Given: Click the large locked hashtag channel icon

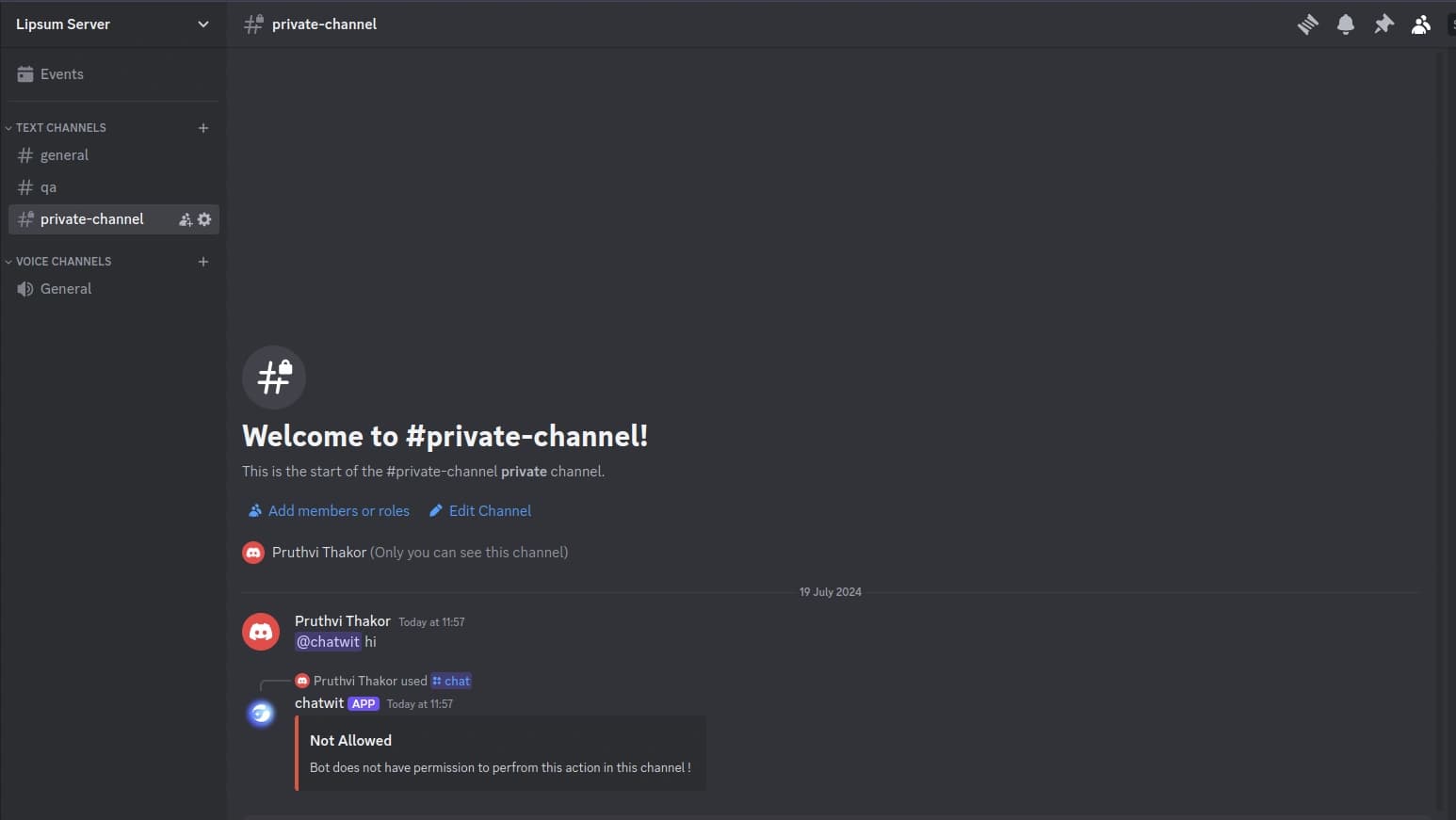Looking at the screenshot, I should 274,378.
